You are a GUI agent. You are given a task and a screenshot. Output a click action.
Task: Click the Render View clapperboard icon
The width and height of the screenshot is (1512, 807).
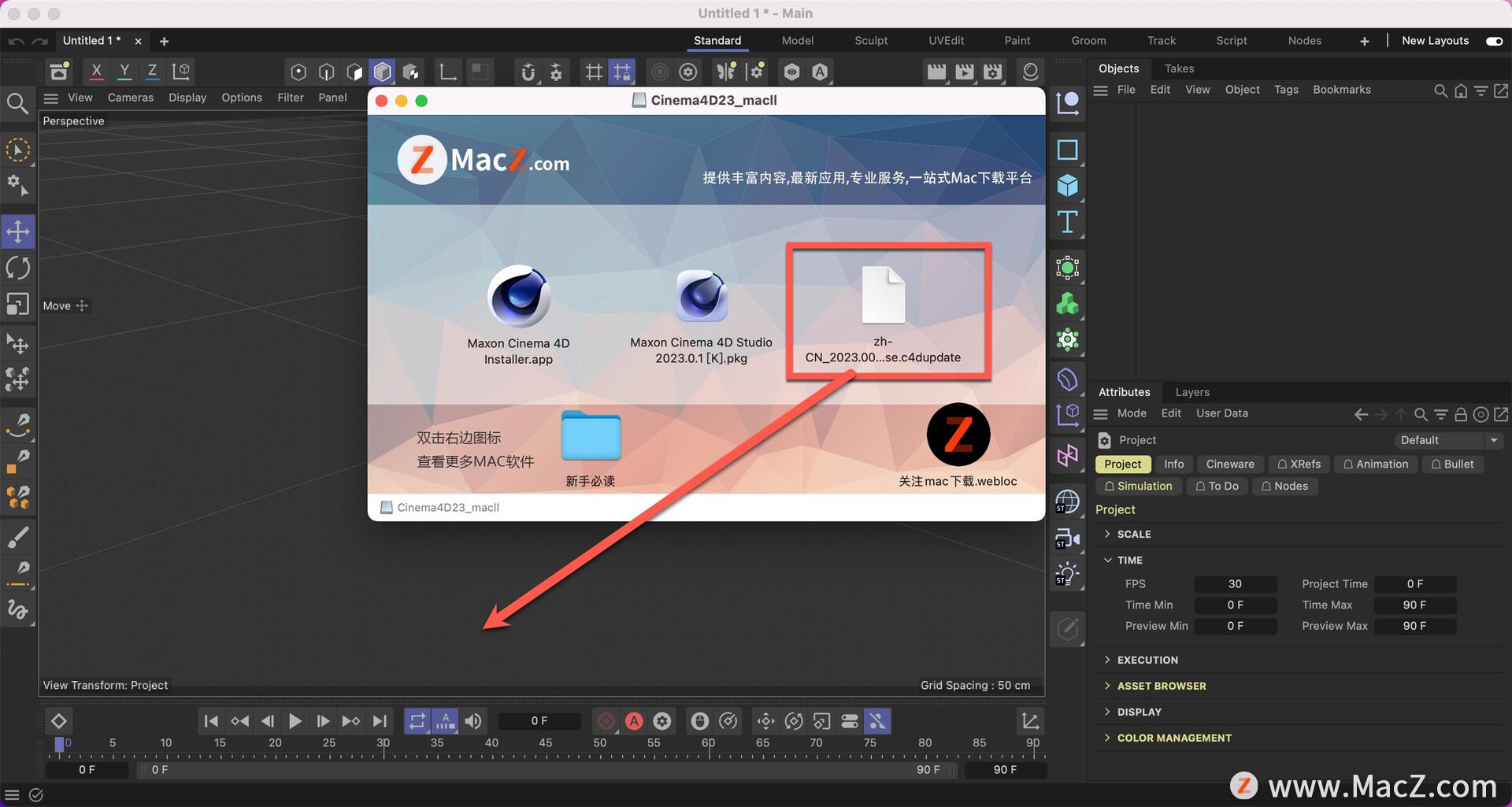click(x=936, y=72)
